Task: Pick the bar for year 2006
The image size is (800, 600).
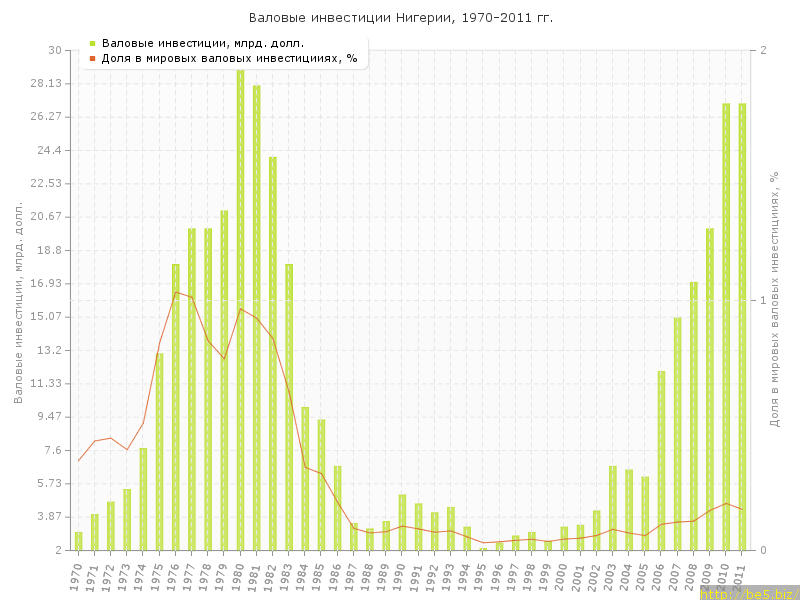Action: tap(661, 460)
